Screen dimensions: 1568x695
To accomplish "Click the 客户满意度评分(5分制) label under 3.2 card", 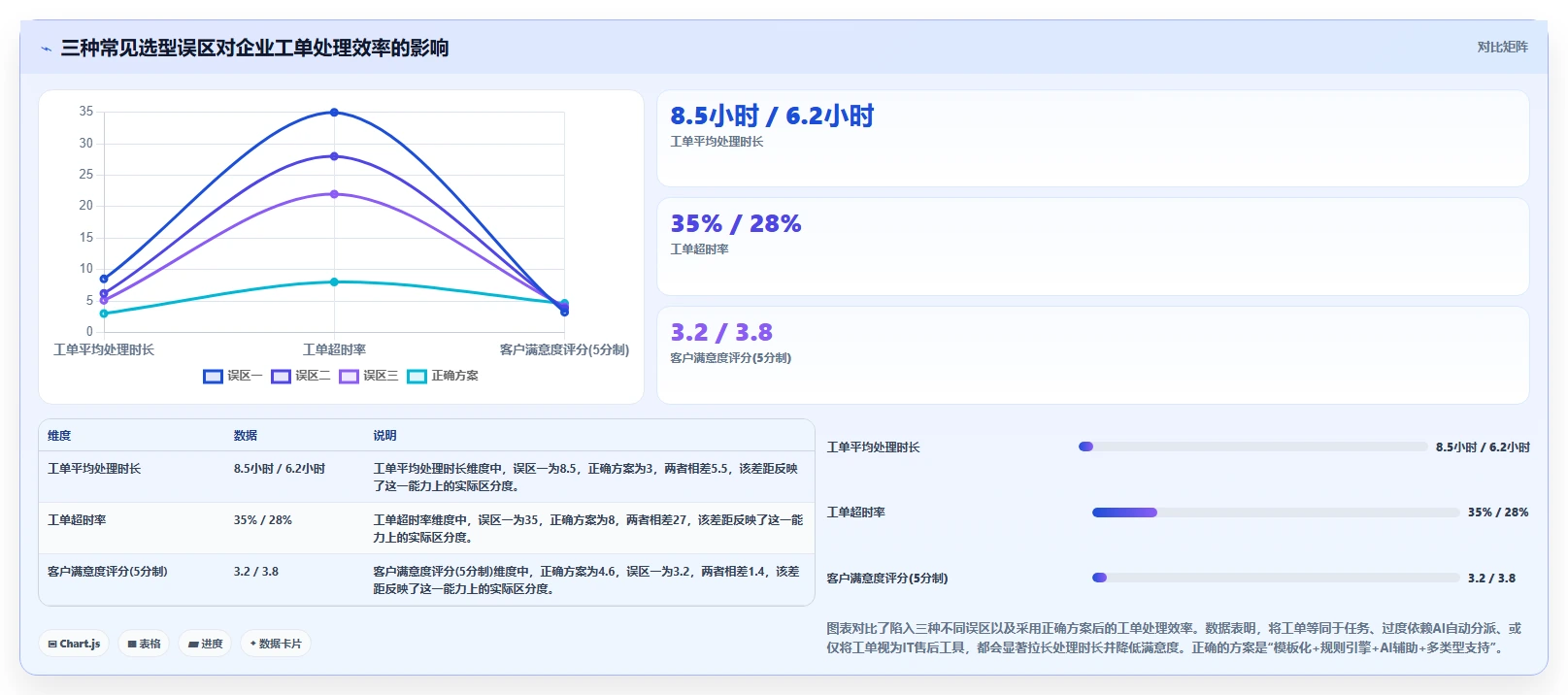I will tap(730, 358).
